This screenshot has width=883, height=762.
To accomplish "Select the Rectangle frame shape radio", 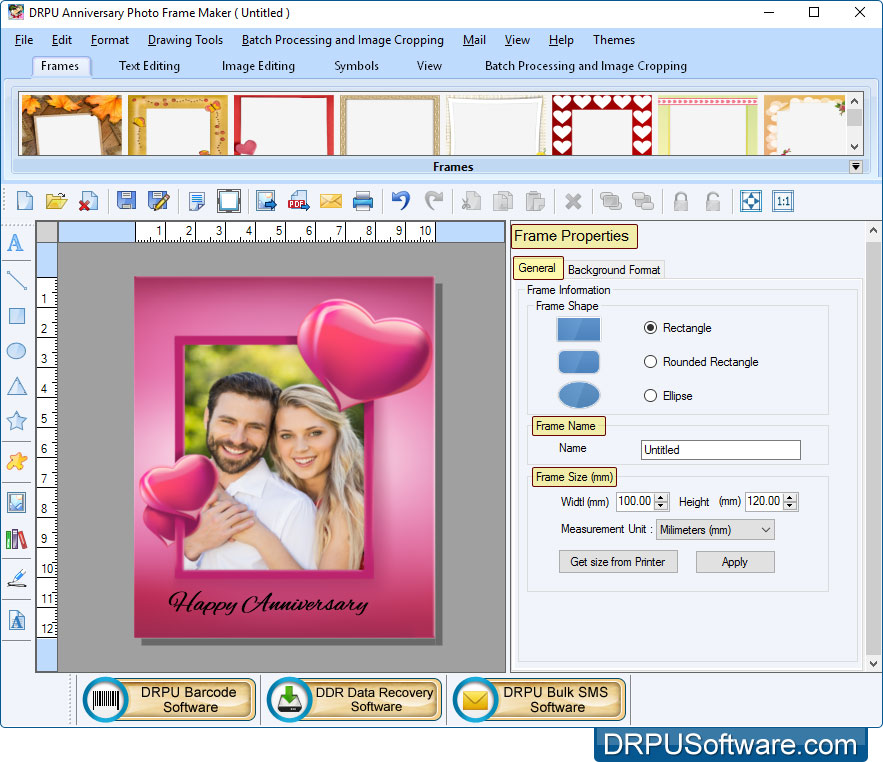I will coord(650,328).
